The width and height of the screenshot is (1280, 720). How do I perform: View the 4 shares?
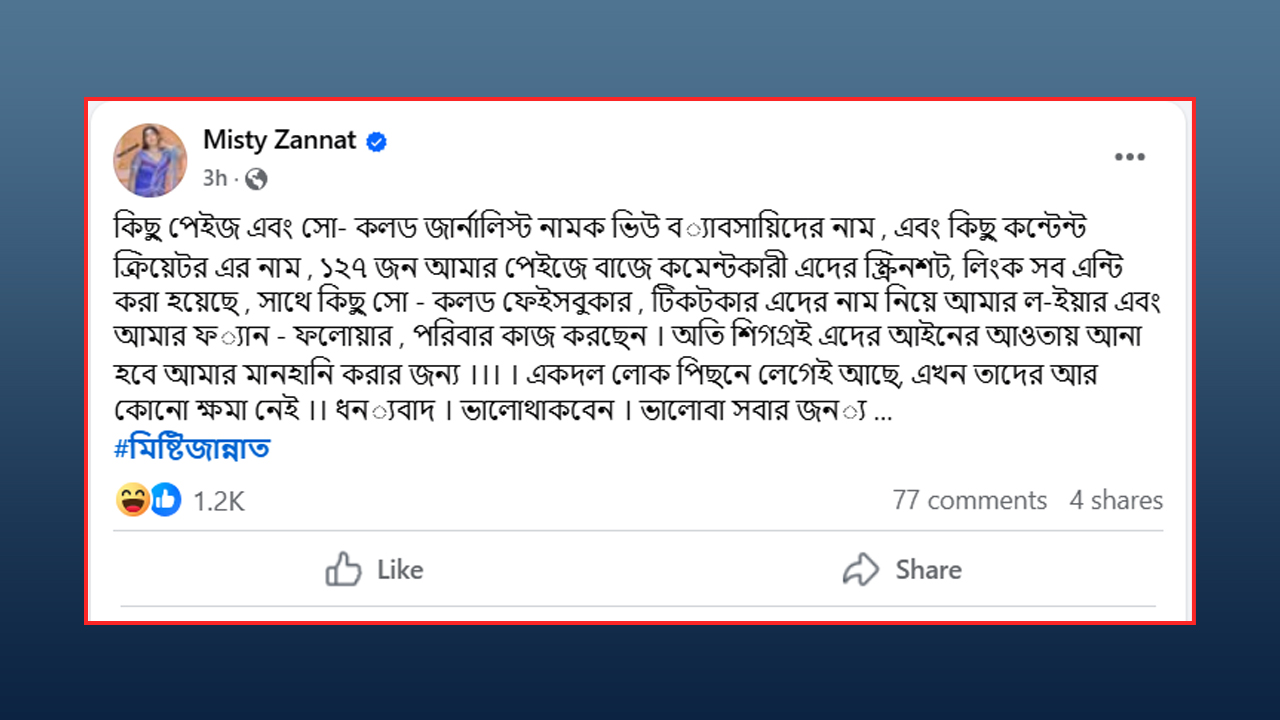pyautogui.click(x=1116, y=500)
